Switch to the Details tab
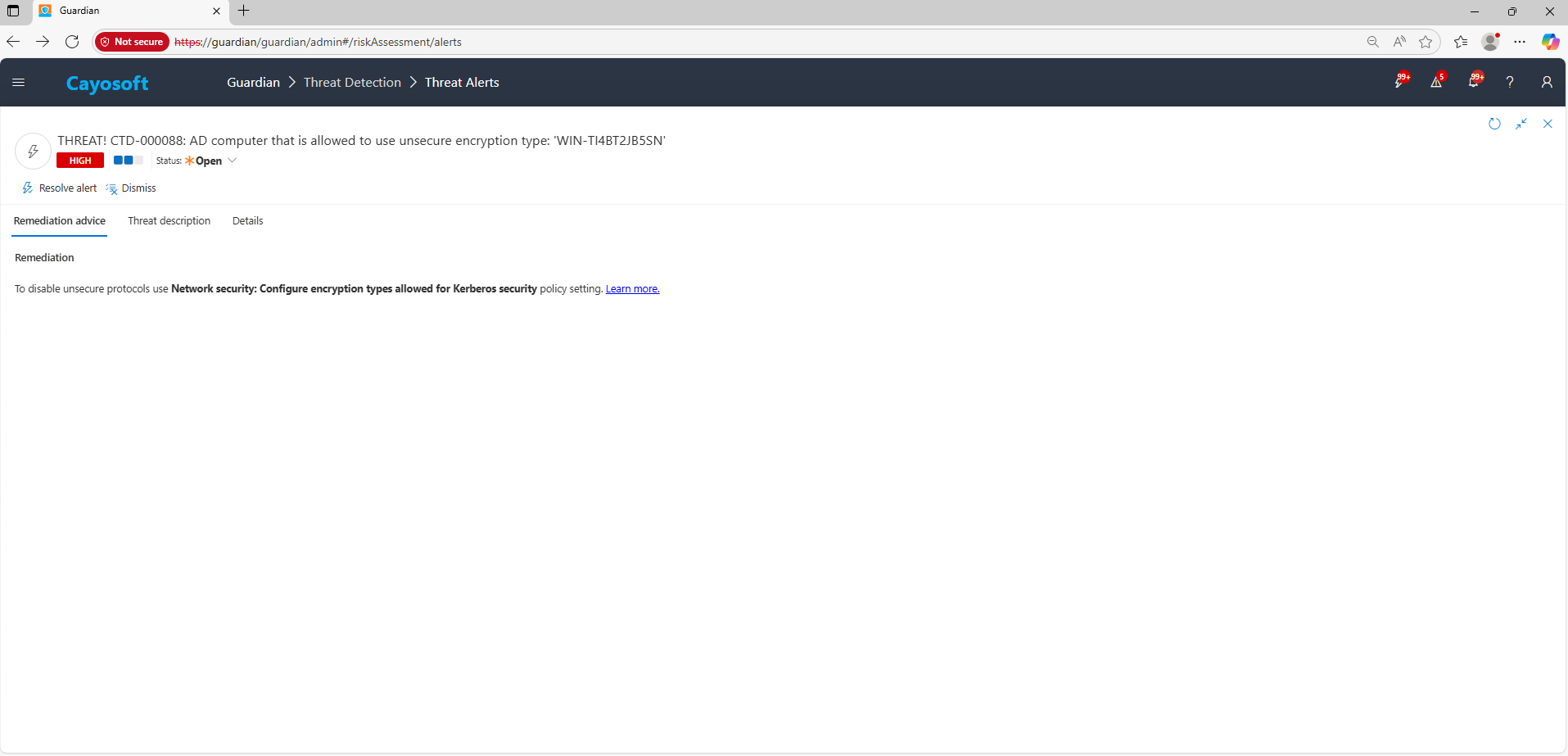Screen dimensions: 1568x756 247,221
